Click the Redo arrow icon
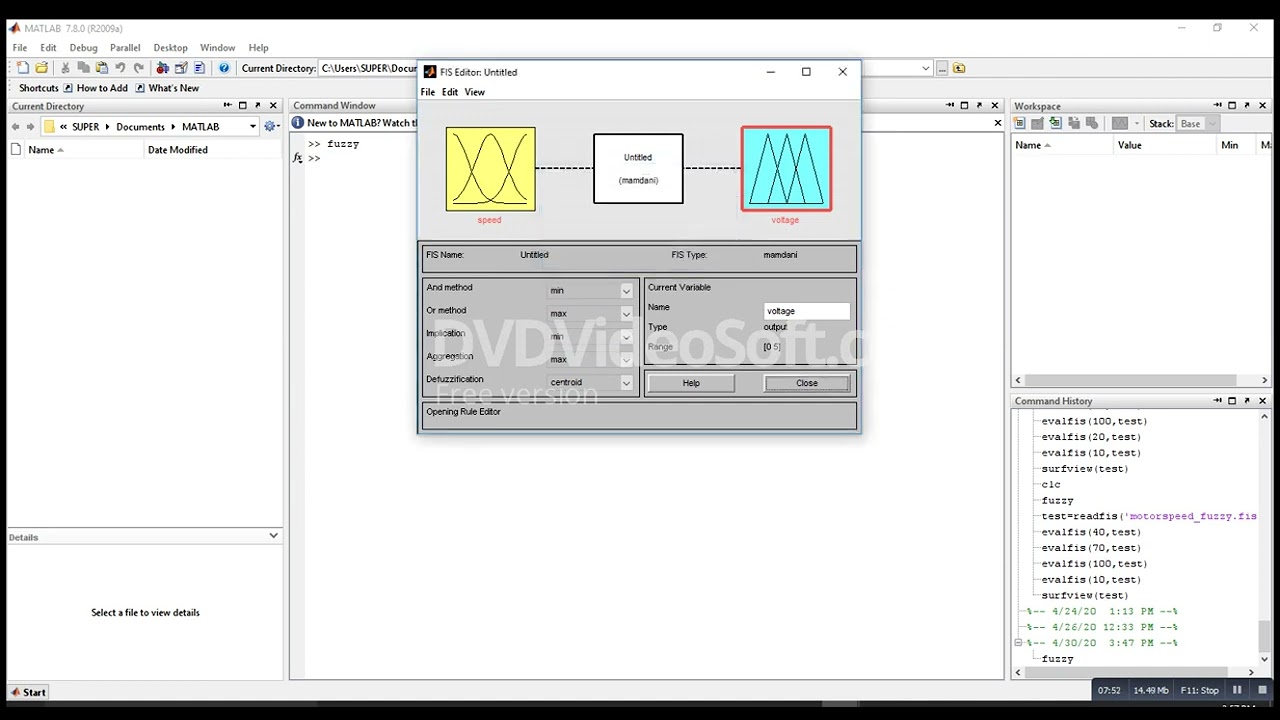The height and width of the screenshot is (720, 1280). tap(138, 68)
